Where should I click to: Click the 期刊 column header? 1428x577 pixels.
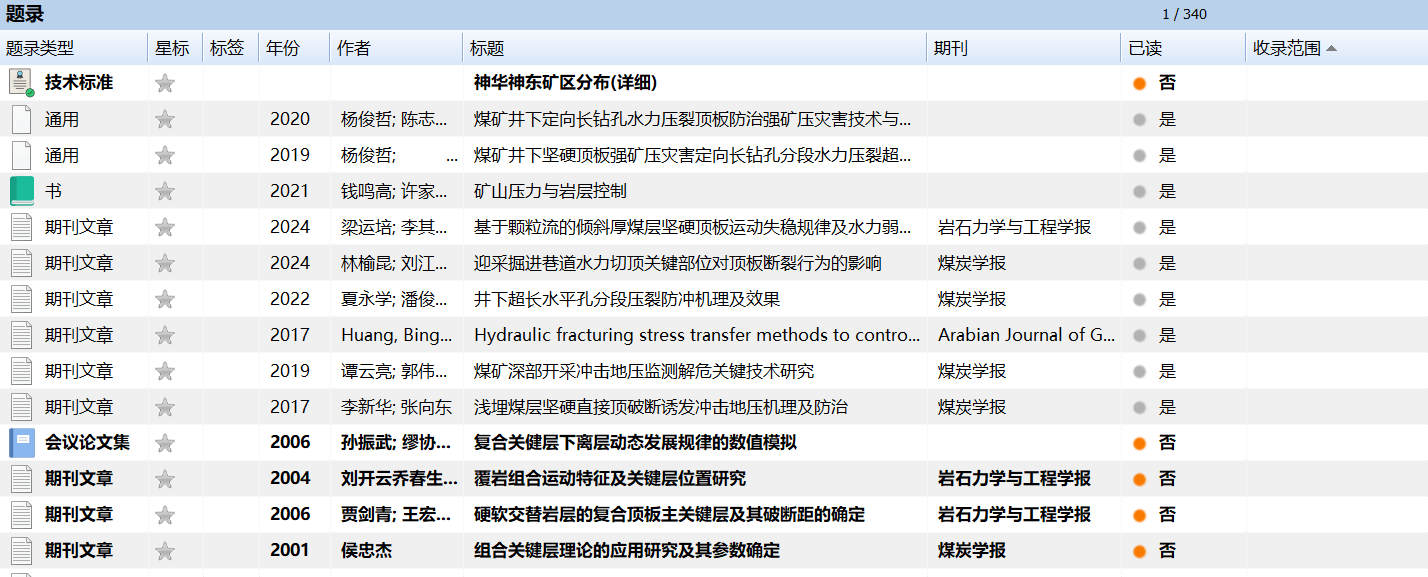click(x=950, y=48)
